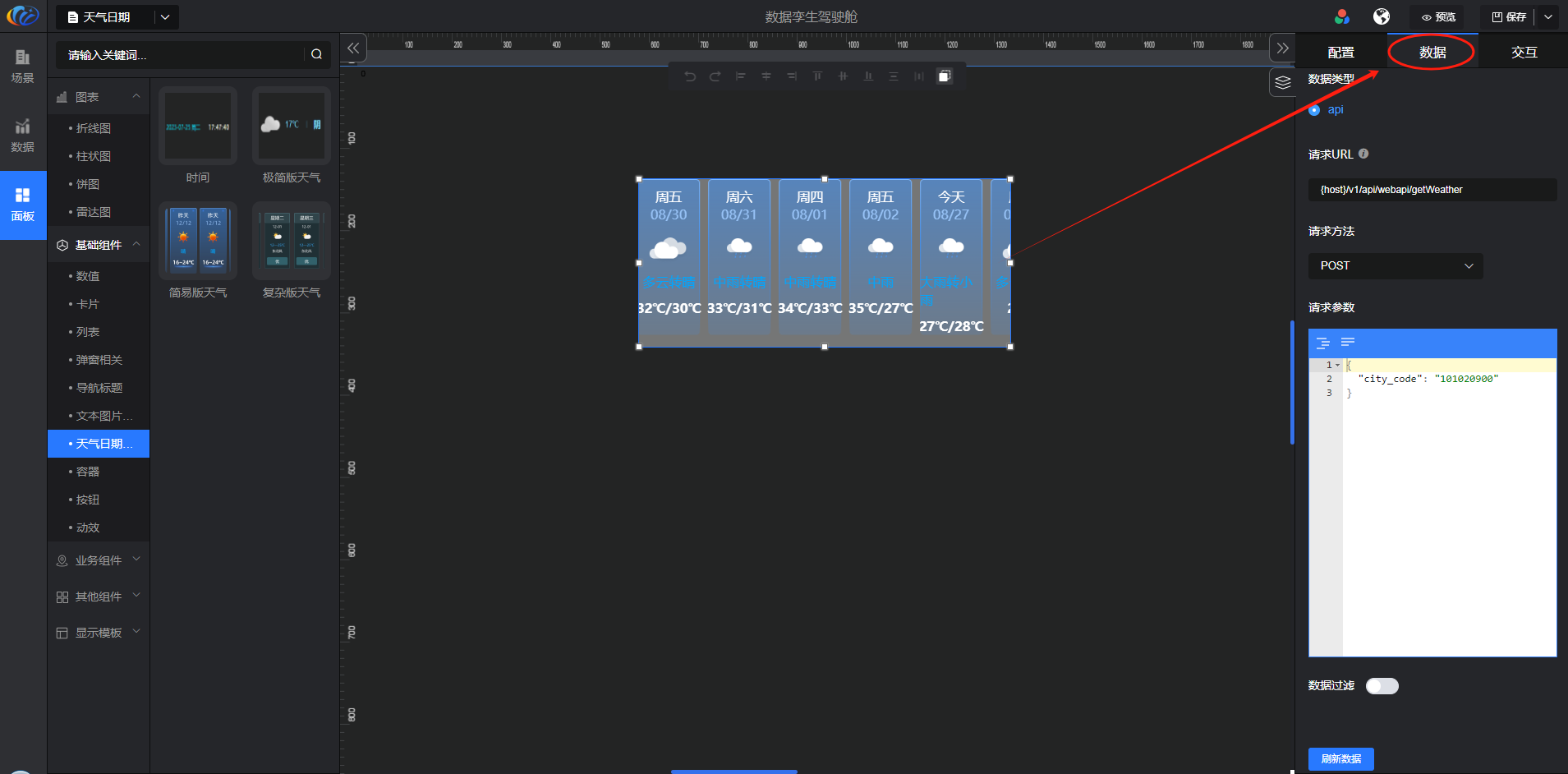Click the 预览 preview button
The height and width of the screenshot is (774, 1568).
[1438, 16]
